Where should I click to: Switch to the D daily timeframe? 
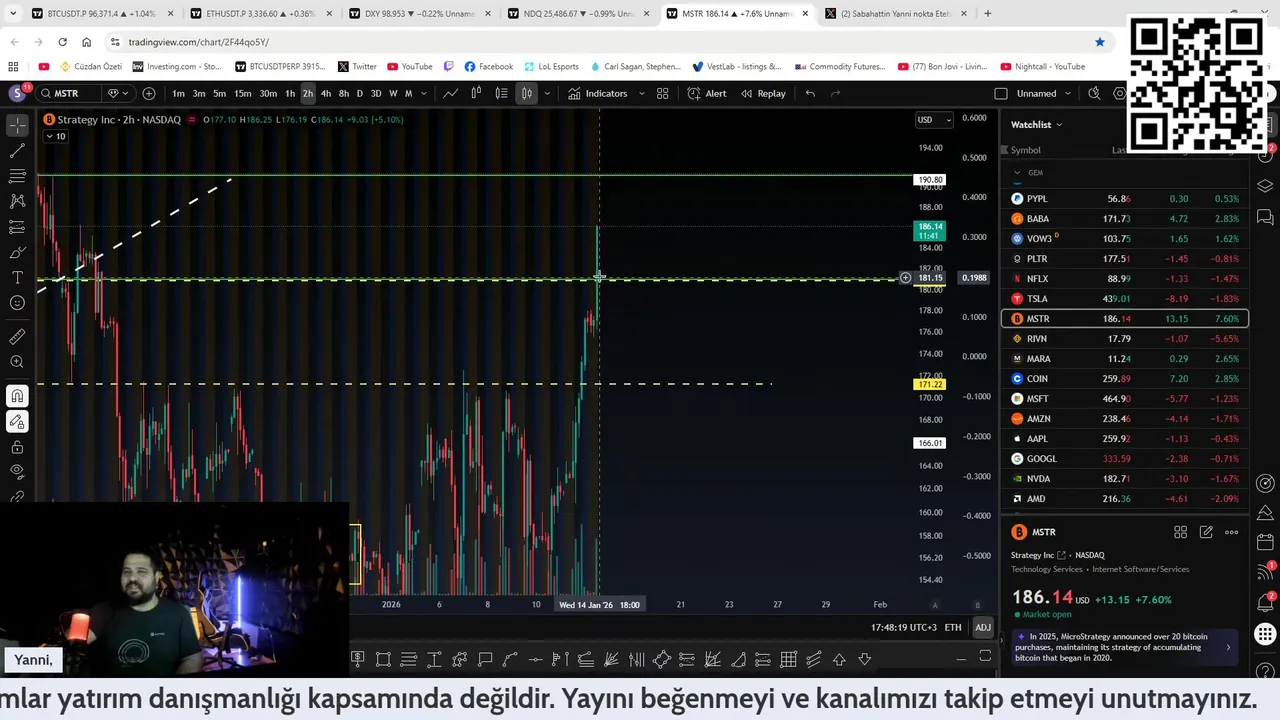[x=360, y=93]
